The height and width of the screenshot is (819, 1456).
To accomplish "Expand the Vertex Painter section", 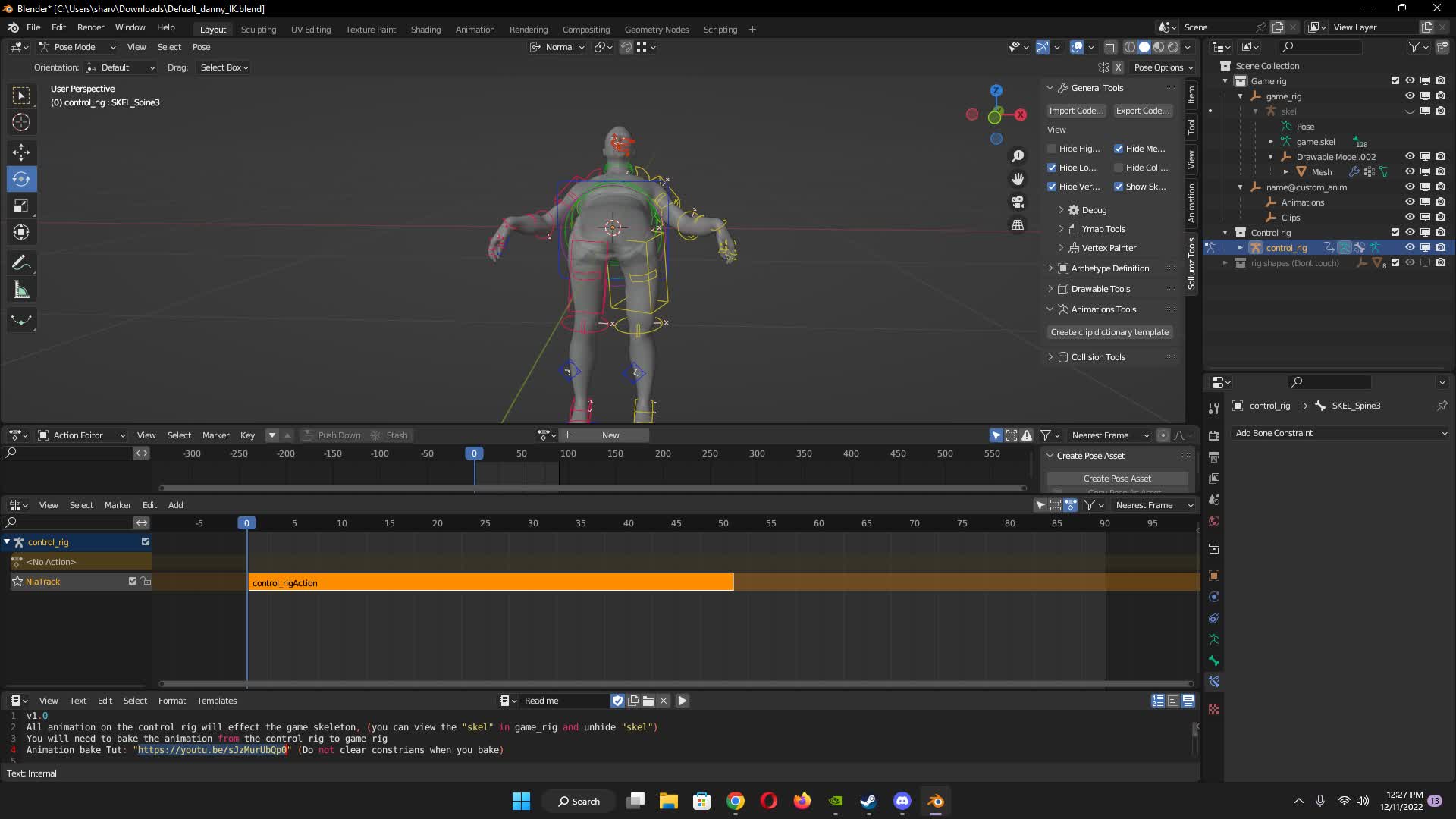I will [1109, 248].
